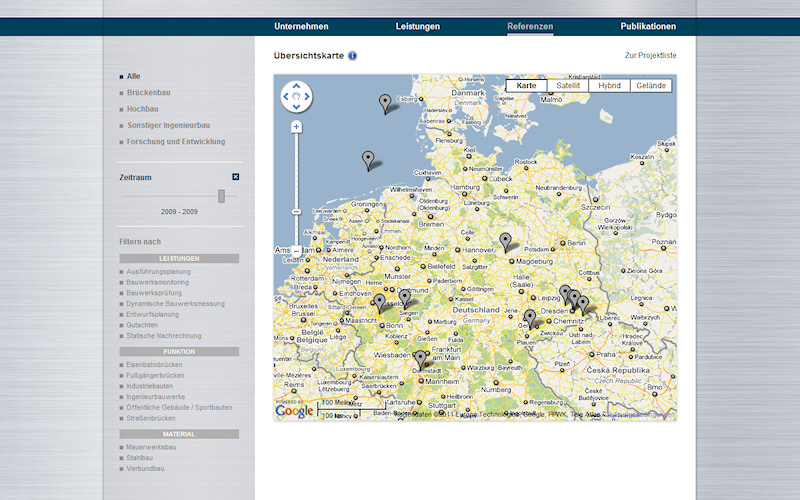Viewport: 800px width, 500px height.
Task: Click the MATERIAL filter section header
Action: click(179, 434)
